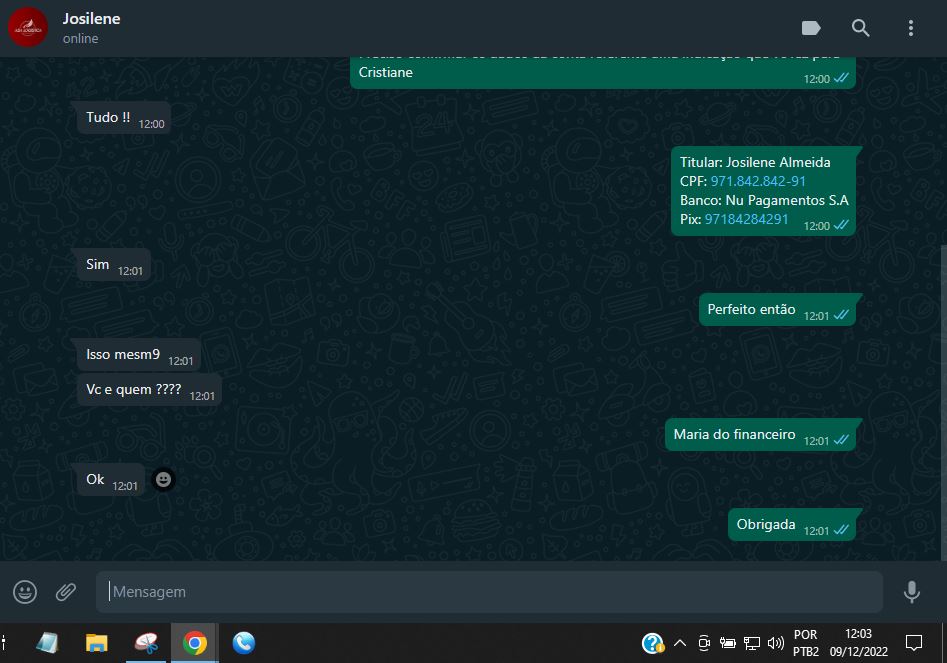
Task: Click the CPF number link 971.842.842-91
Action: (x=757, y=181)
